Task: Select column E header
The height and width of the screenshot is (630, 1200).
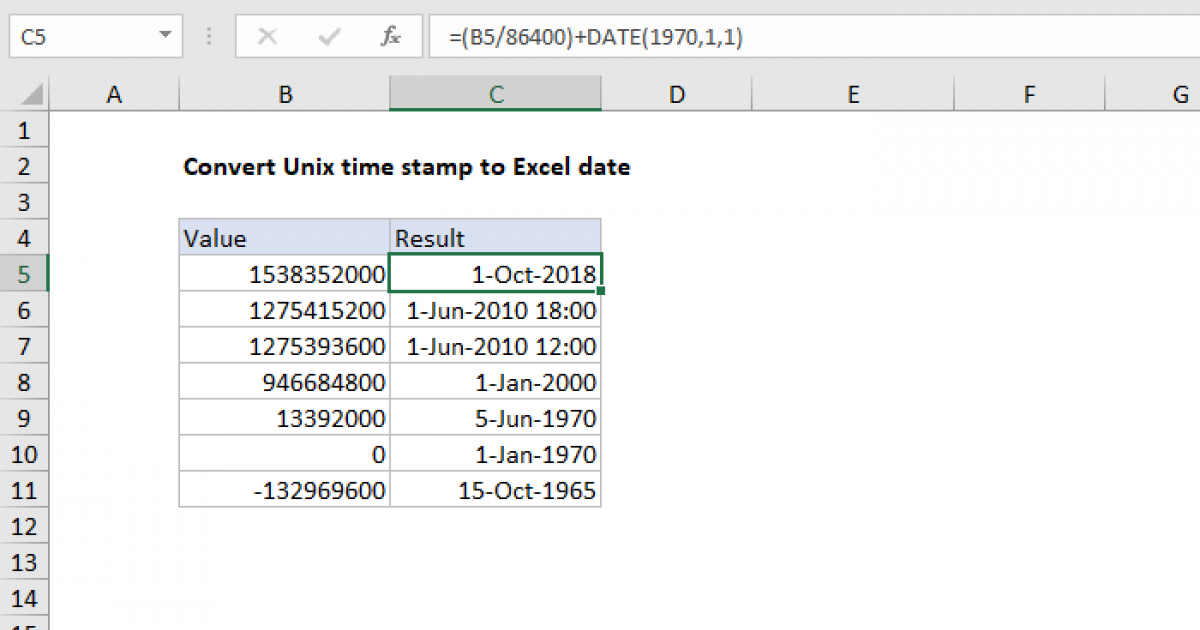Action: pyautogui.click(x=853, y=95)
